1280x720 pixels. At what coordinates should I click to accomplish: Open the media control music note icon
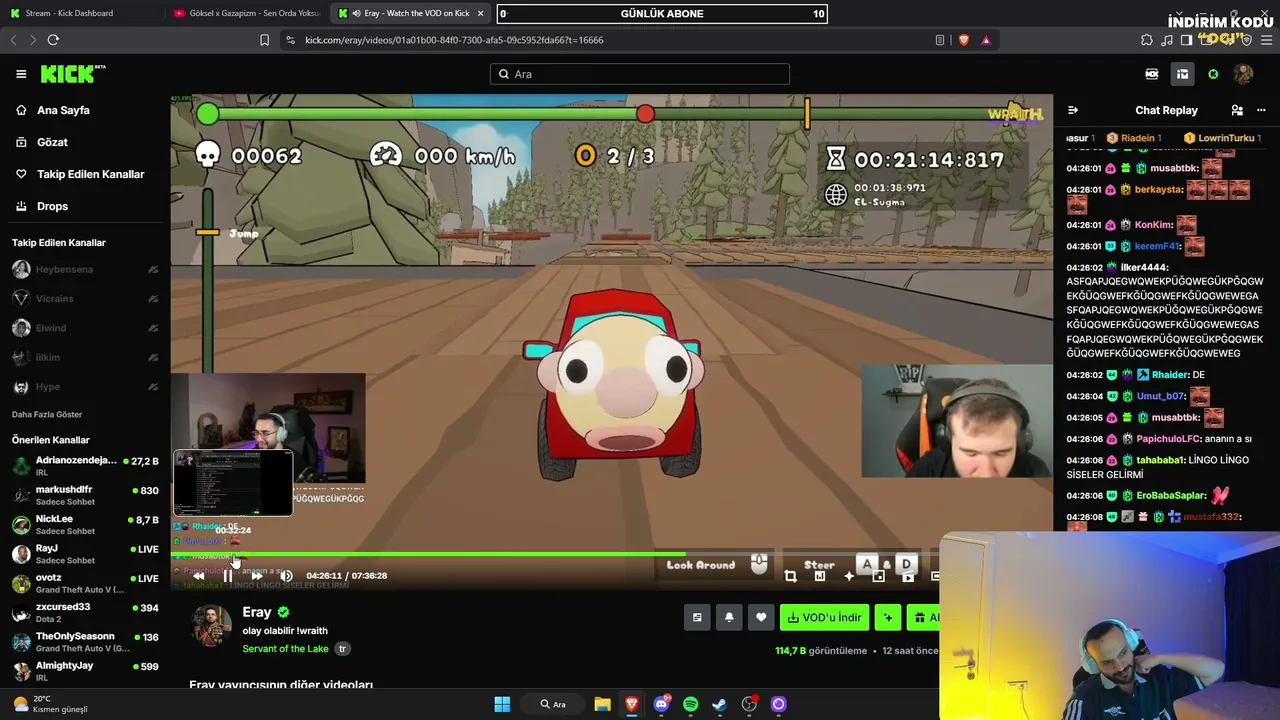(1167, 40)
